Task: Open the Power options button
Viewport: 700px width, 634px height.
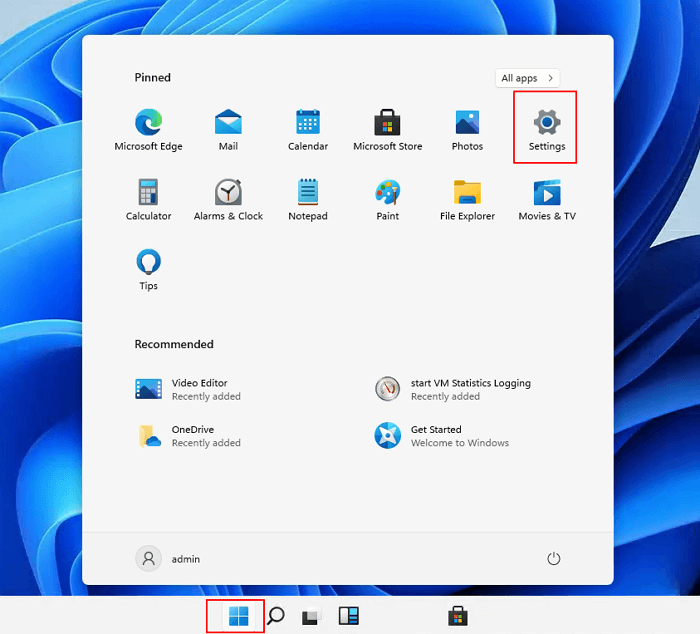Action: [554, 558]
